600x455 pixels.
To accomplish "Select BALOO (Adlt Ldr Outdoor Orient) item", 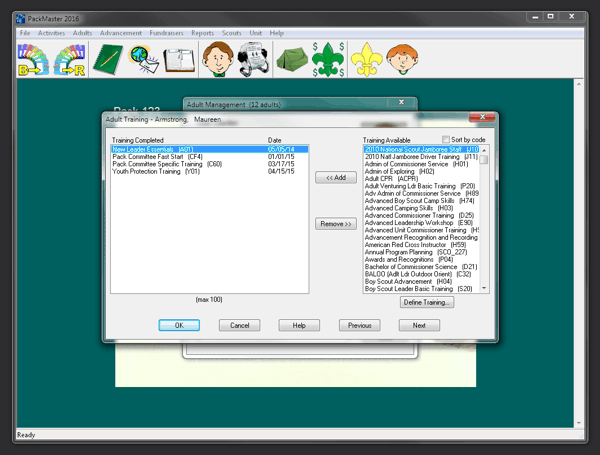I will (x=421, y=274).
